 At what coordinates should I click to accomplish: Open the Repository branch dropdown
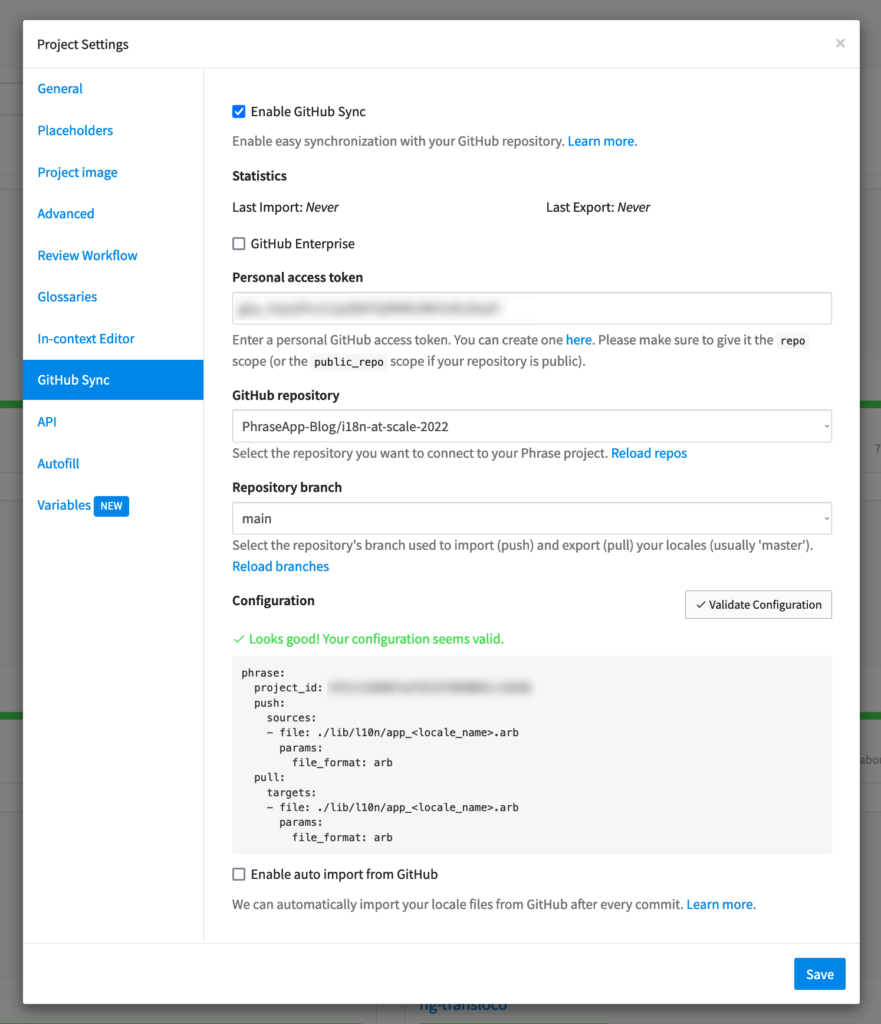click(531, 518)
